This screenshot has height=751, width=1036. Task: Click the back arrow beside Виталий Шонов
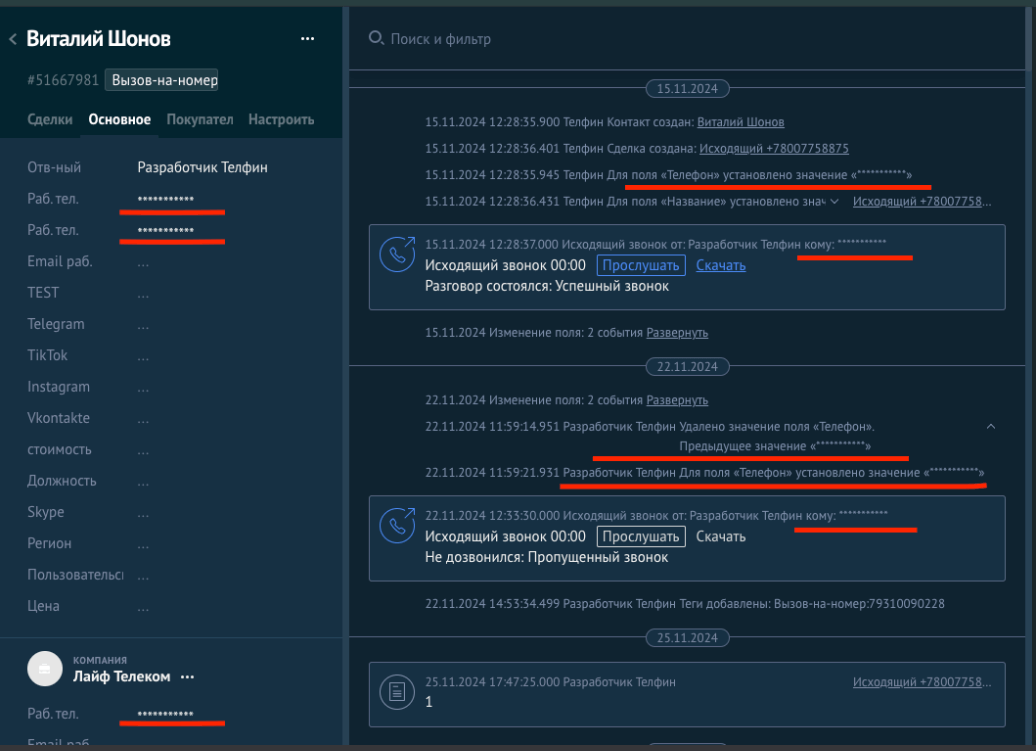[x=13, y=37]
